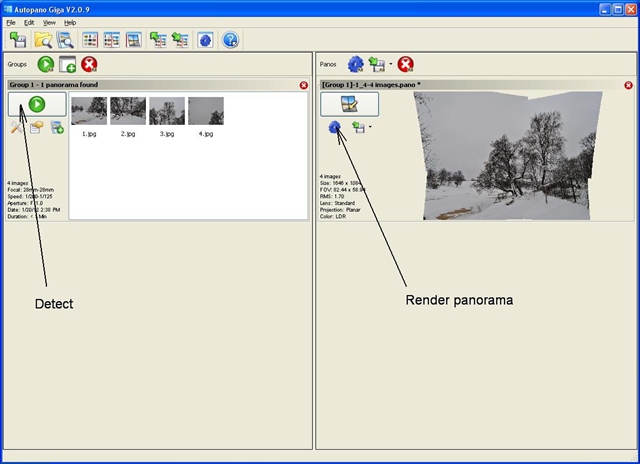640x464 pixels.
Task: Remove all groups with the red X icon
Action: 89,64
